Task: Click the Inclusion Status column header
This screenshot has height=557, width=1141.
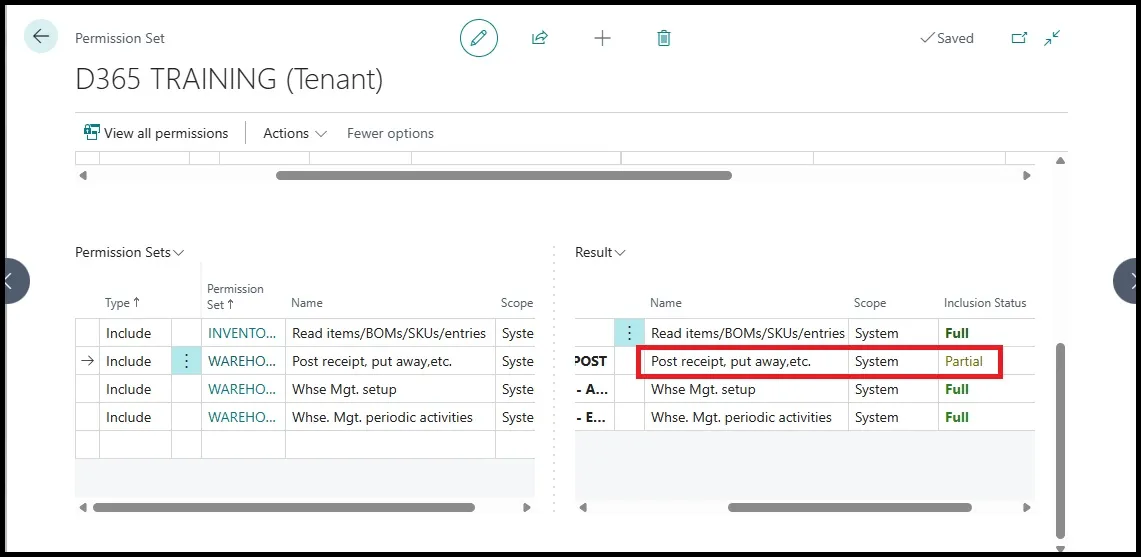Action: (x=985, y=303)
